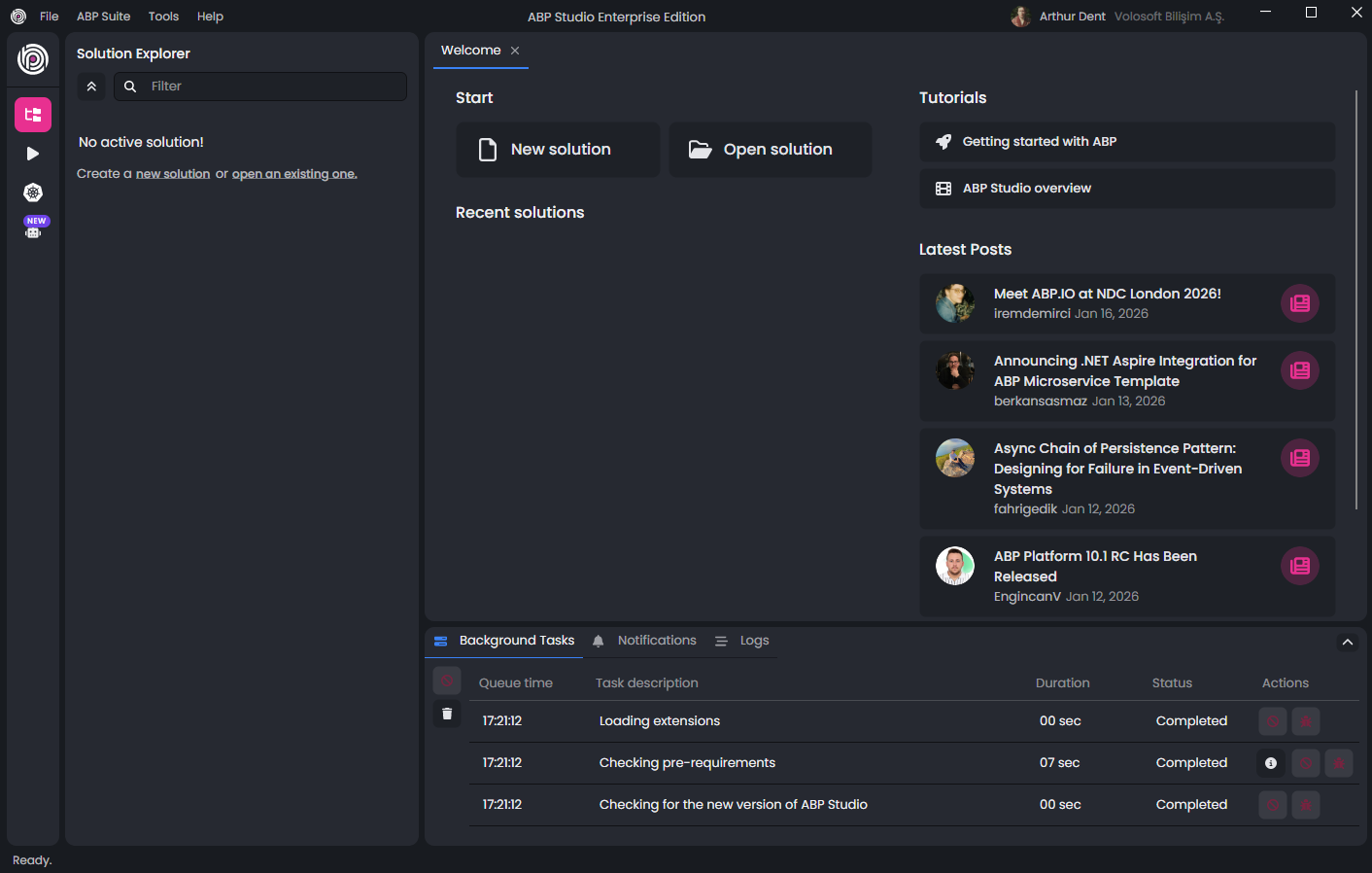The image size is (1372, 873).
Task: Click the cancel-all icon above the trash icon
Action: (447, 681)
